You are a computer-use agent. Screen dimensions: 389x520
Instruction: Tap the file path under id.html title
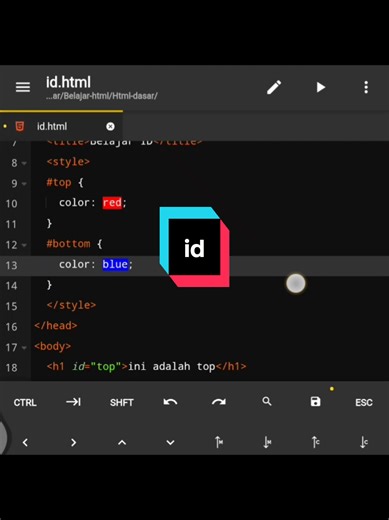102,96
